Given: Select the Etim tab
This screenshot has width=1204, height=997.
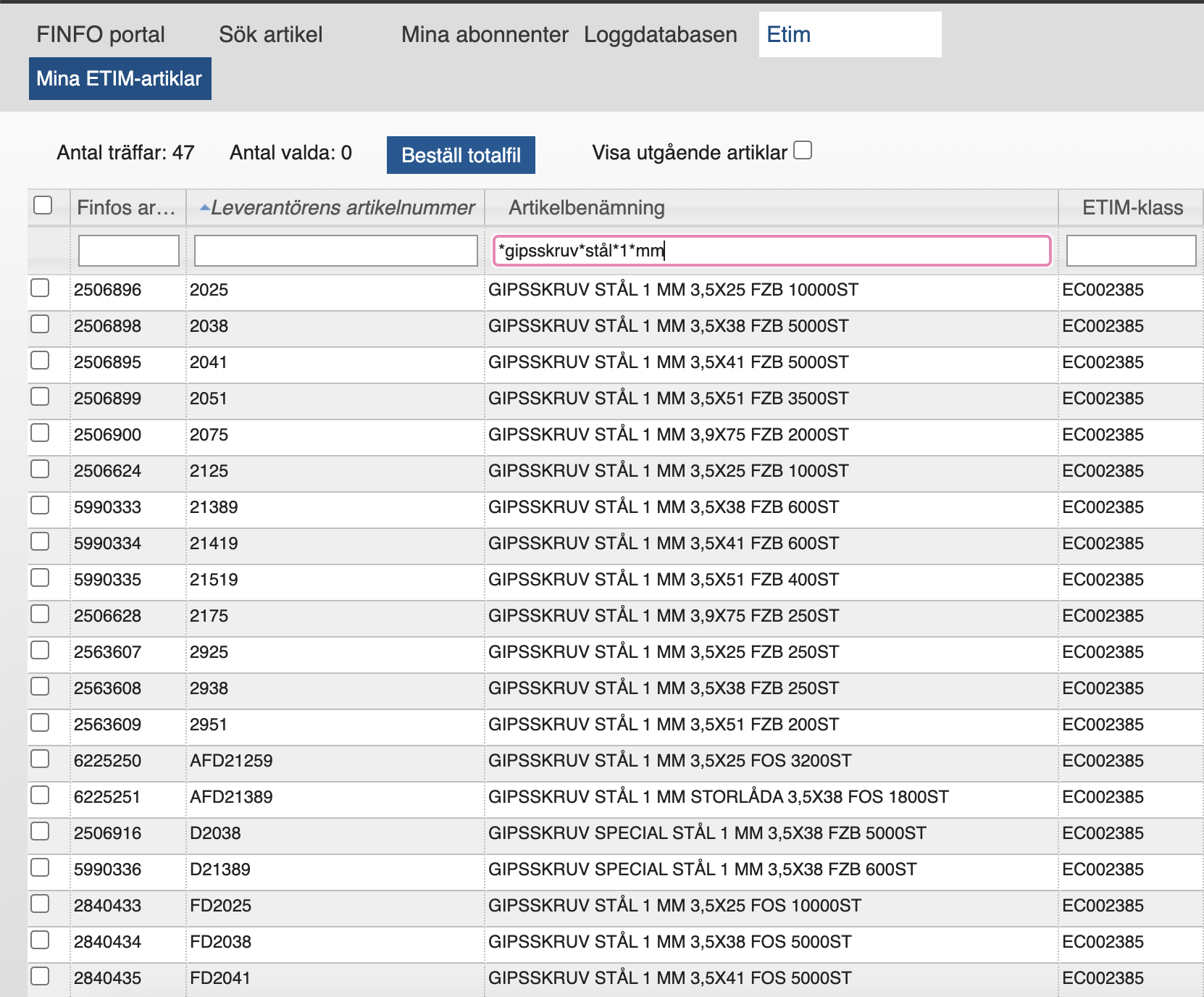Looking at the screenshot, I should tap(789, 35).
